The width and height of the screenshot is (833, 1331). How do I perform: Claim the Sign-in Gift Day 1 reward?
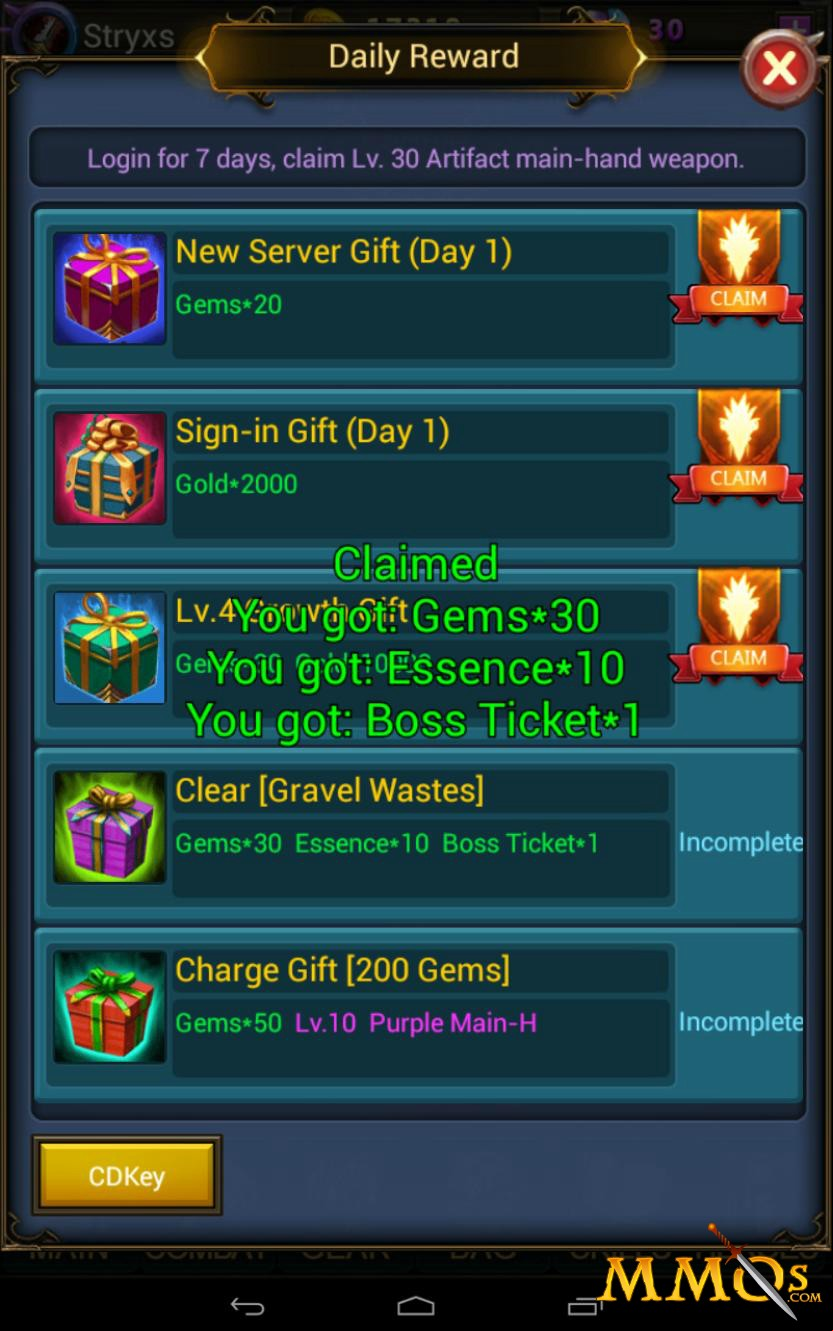738,448
